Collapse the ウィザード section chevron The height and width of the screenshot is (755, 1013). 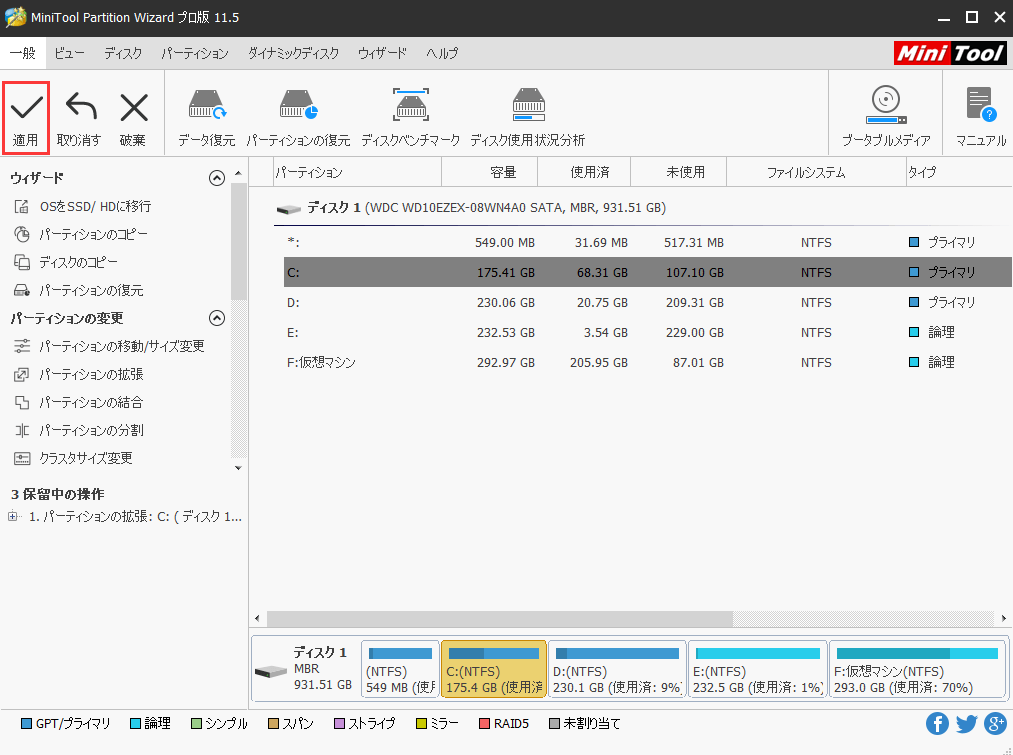(x=216, y=178)
